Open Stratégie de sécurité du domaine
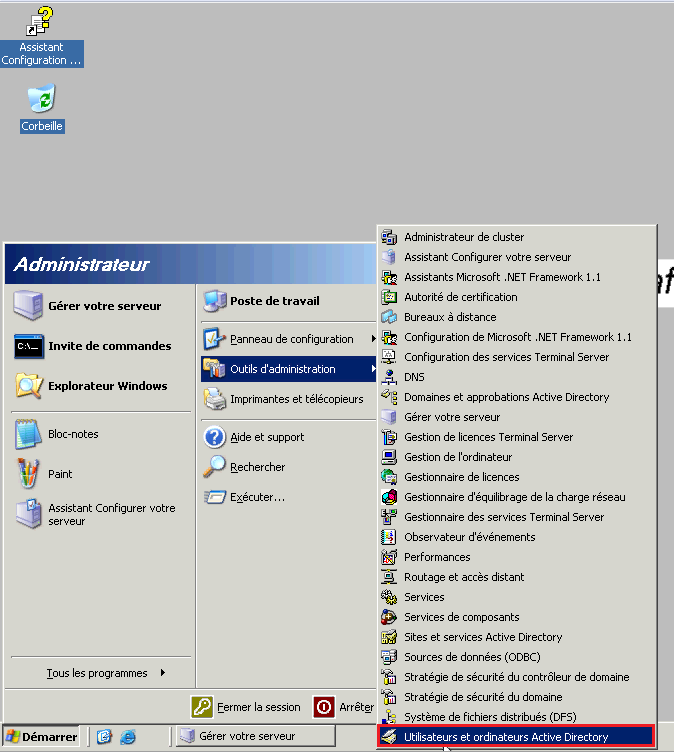 point(518,697)
